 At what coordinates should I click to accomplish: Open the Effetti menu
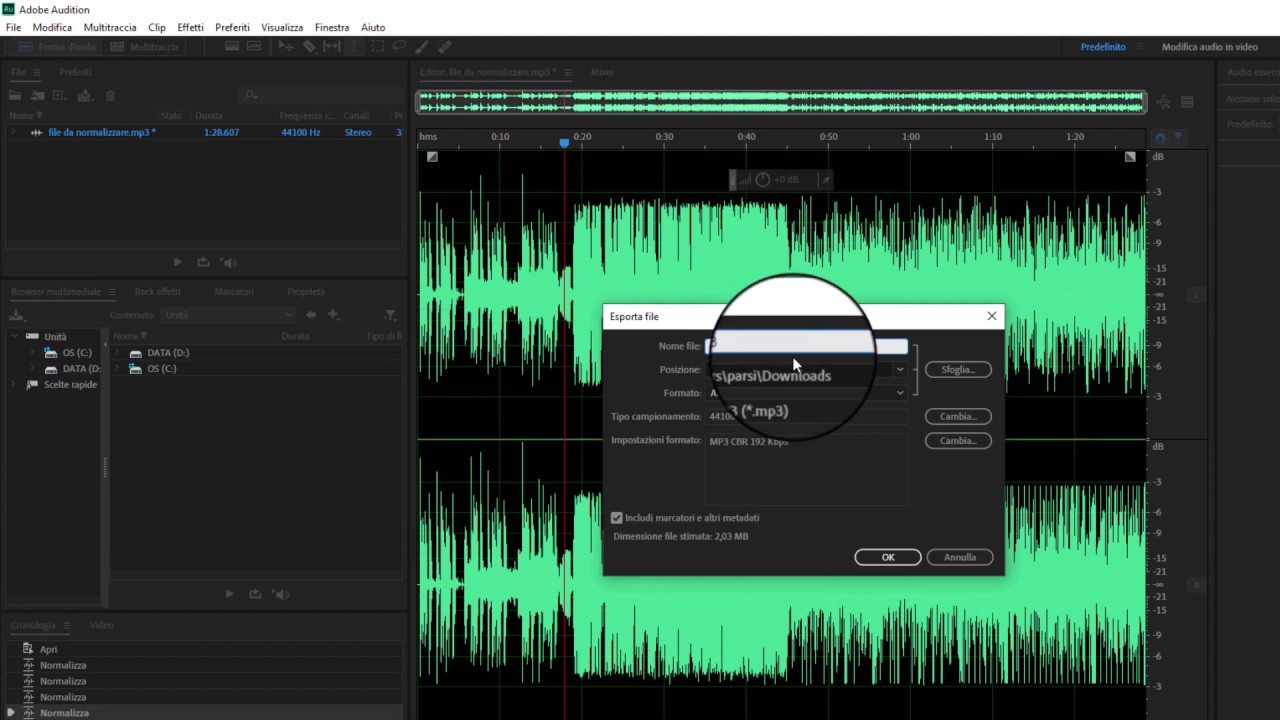click(x=190, y=27)
